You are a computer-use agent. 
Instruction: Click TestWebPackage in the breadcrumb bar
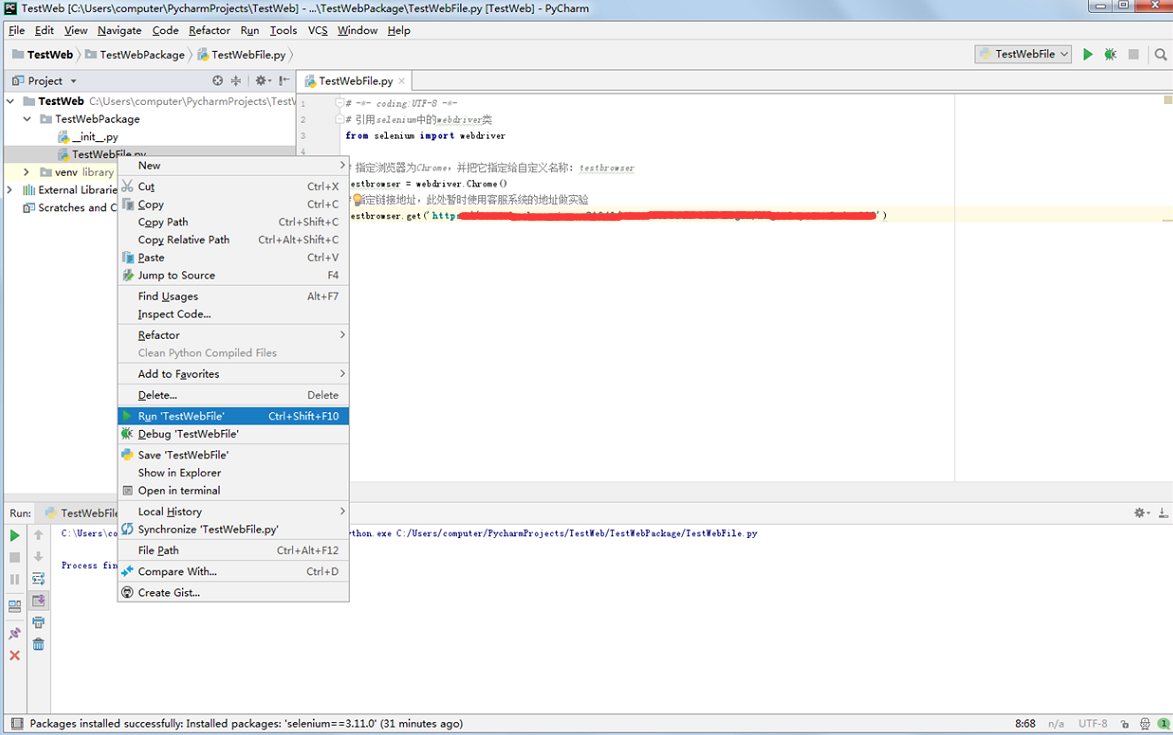142,55
